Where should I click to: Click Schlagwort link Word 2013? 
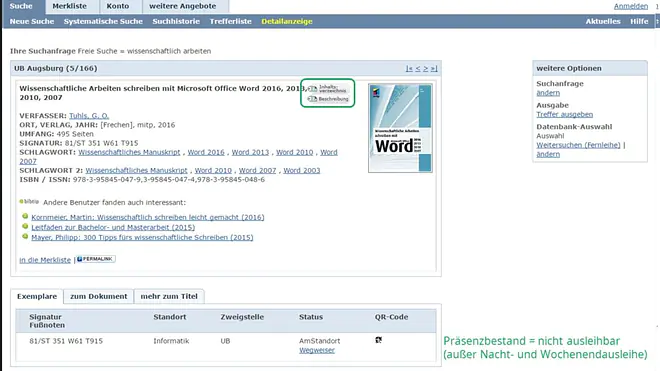click(x=250, y=152)
